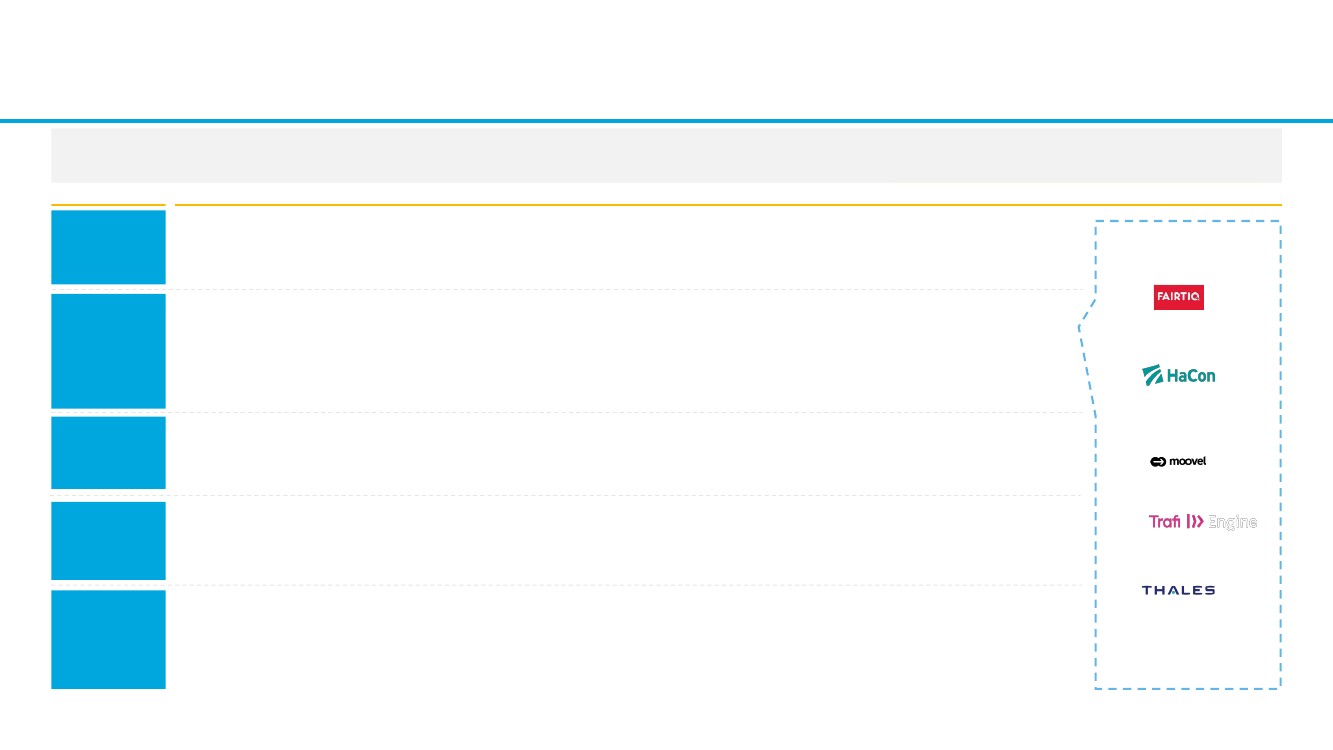Viewport: 1333px width, 750px height.
Task: Click the bottom blue category box
Action: 108,639
